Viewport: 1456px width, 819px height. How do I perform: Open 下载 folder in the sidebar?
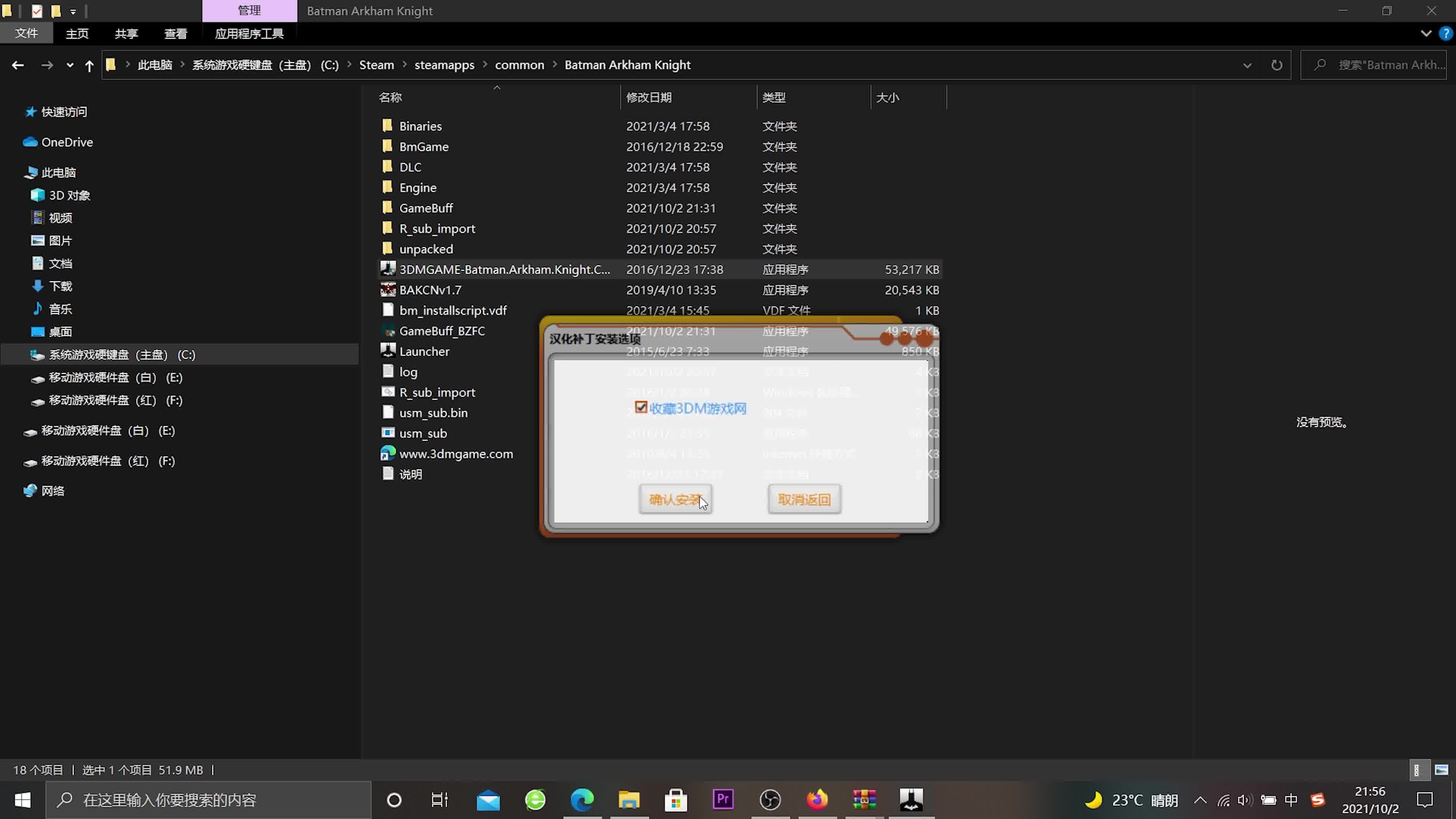[60, 286]
